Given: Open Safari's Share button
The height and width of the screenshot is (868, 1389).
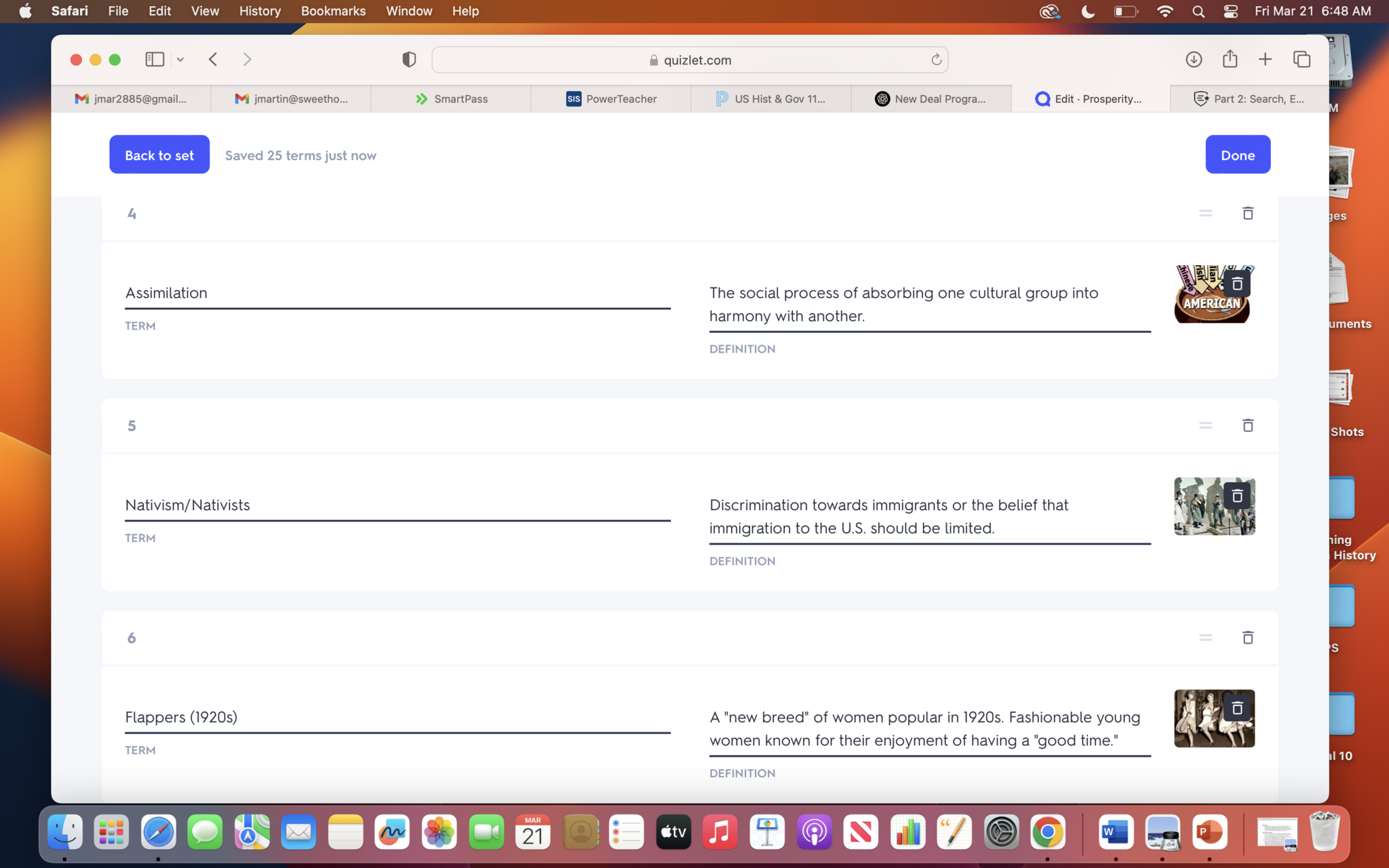Looking at the screenshot, I should pyautogui.click(x=1230, y=60).
